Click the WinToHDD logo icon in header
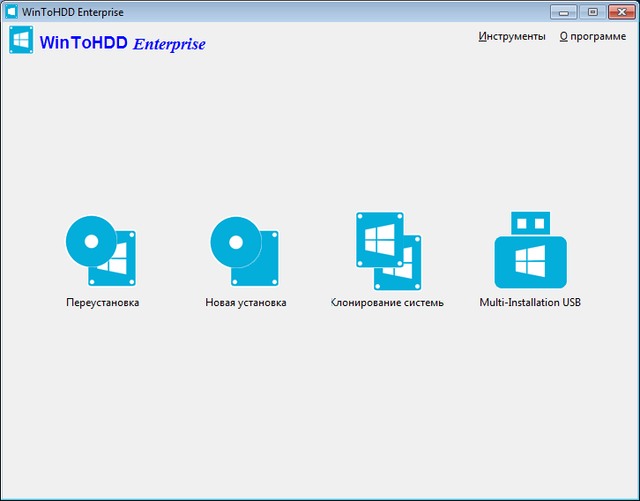This screenshot has height=501, width=640. [x=21, y=40]
